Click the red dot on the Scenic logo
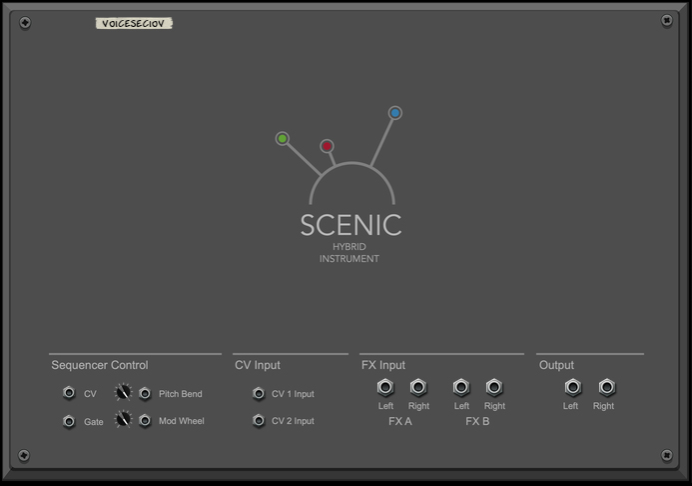692x486 pixels. [327, 146]
